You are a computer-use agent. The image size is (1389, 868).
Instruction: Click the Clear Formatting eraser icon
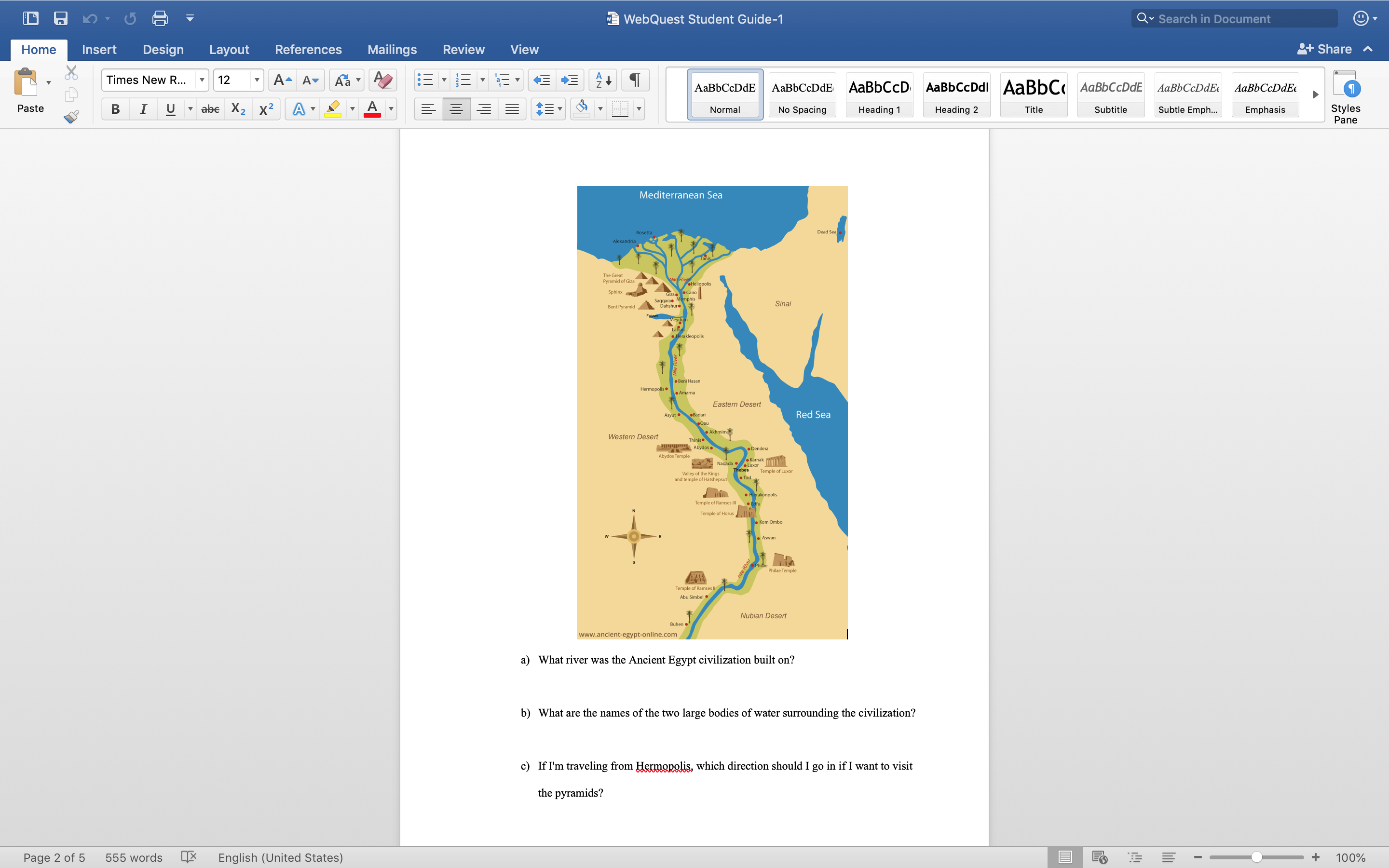point(382,80)
